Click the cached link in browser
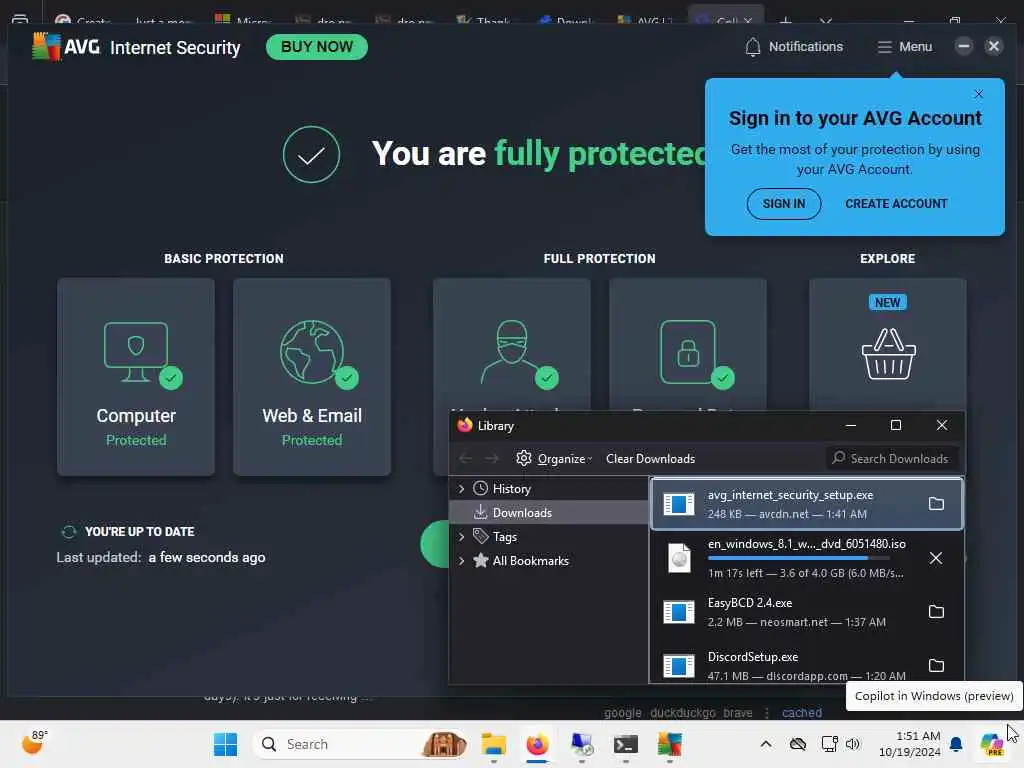 coord(801,712)
